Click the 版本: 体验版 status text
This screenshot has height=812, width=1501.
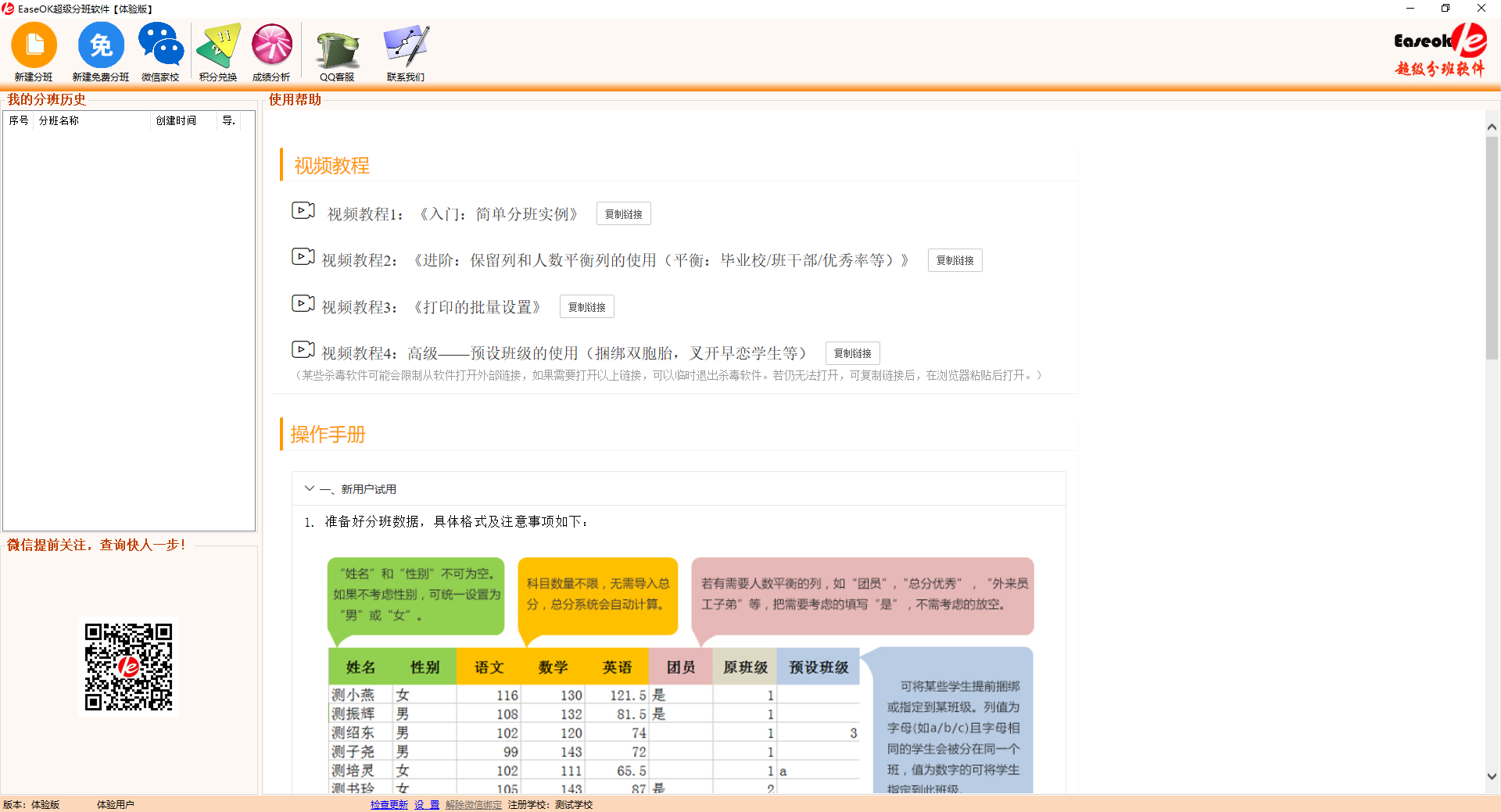click(31, 804)
